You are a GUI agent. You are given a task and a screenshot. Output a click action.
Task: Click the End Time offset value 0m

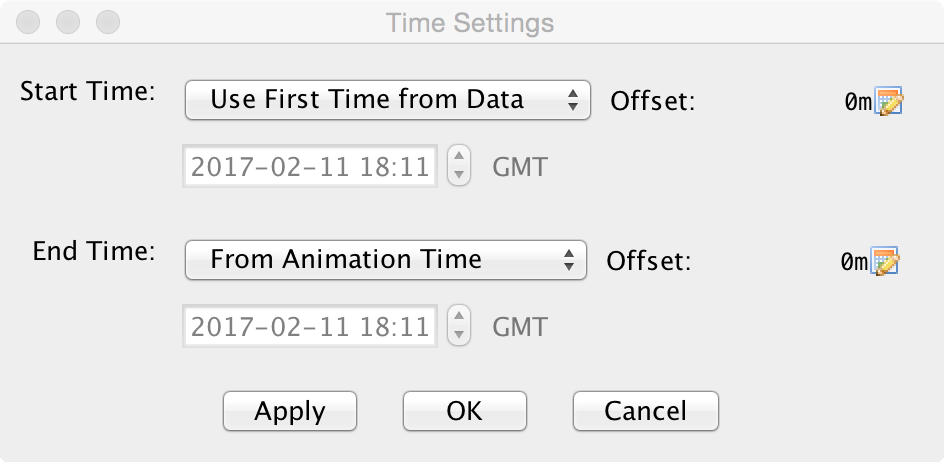(x=854, y=263)
